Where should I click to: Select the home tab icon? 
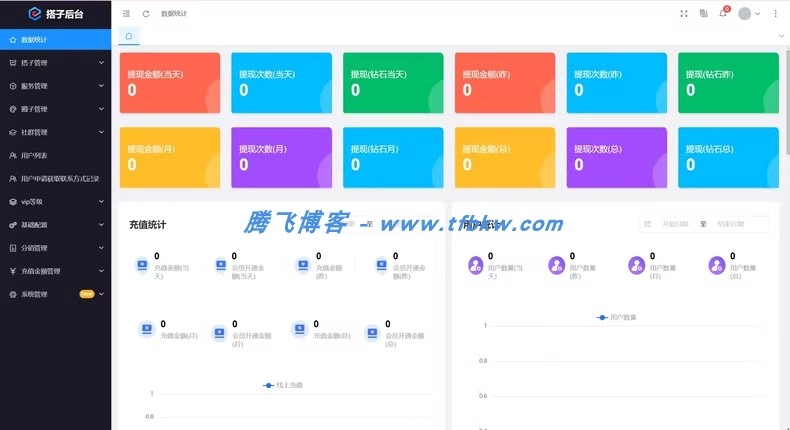tap(129, 36)
